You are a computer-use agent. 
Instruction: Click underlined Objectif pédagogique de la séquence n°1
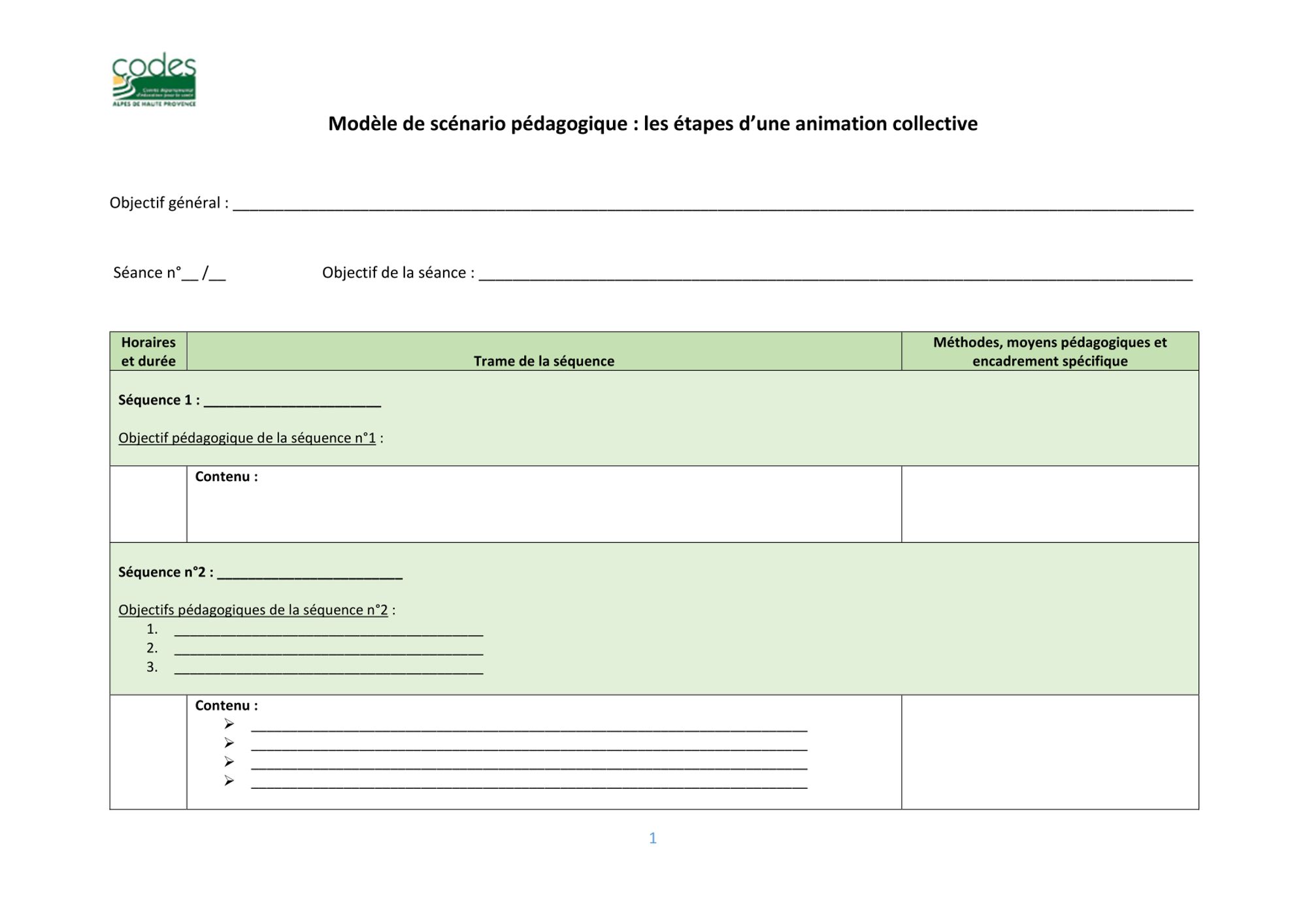click(247, 438)
